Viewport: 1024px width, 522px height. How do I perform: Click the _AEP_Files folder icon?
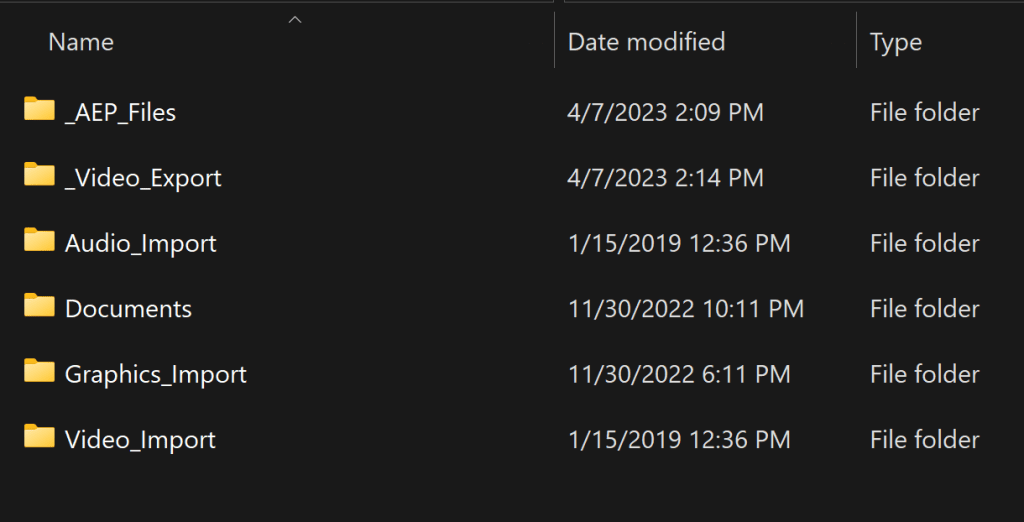tap(40, 109)
